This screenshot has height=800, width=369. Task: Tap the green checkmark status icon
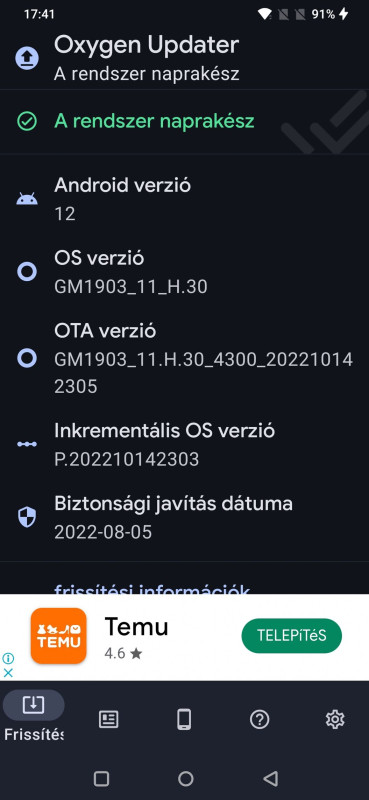[x=27, y=122]
